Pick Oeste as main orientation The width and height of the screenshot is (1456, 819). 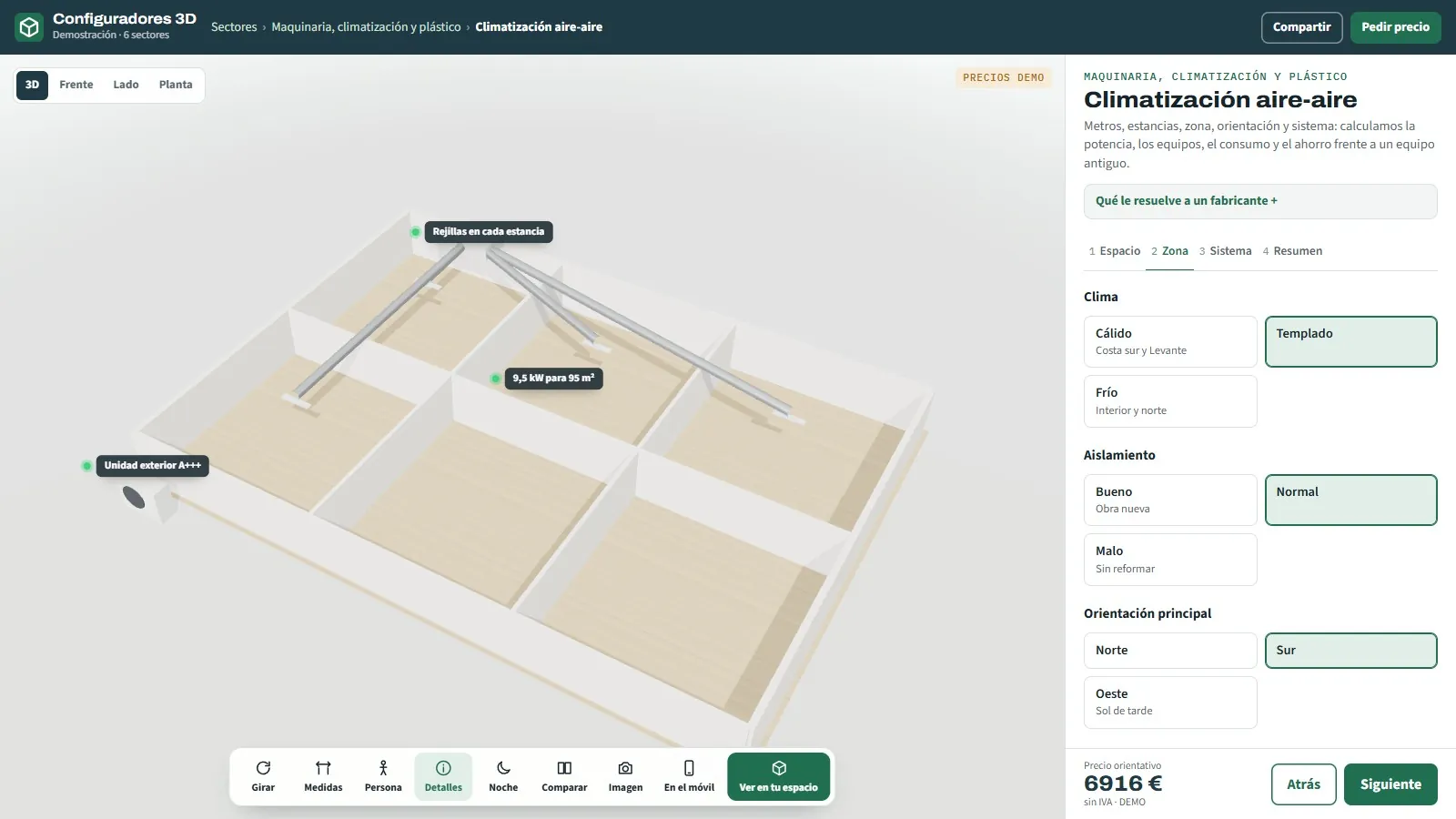(1170, 703)
